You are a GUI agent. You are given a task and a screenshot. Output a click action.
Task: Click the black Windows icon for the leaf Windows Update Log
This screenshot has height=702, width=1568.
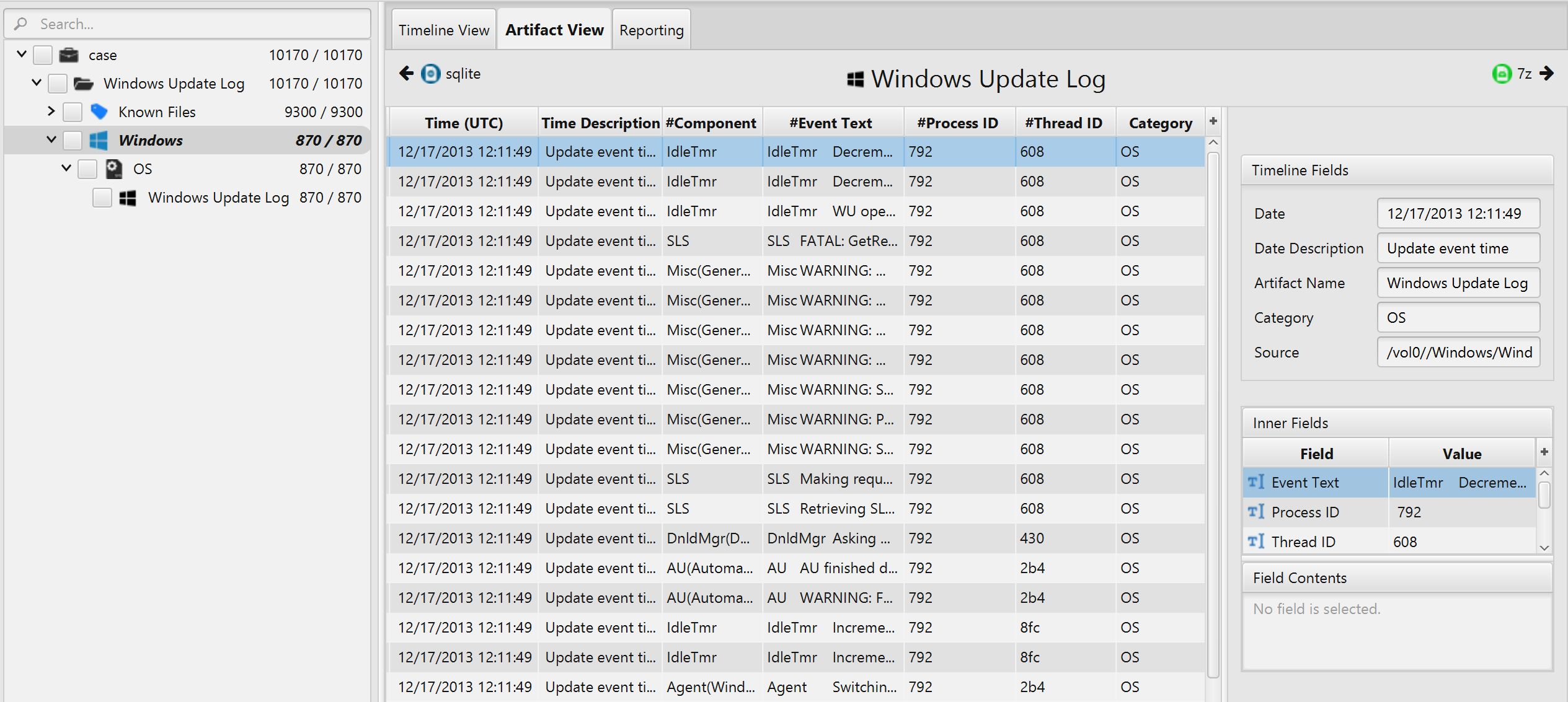pos(128,198)
